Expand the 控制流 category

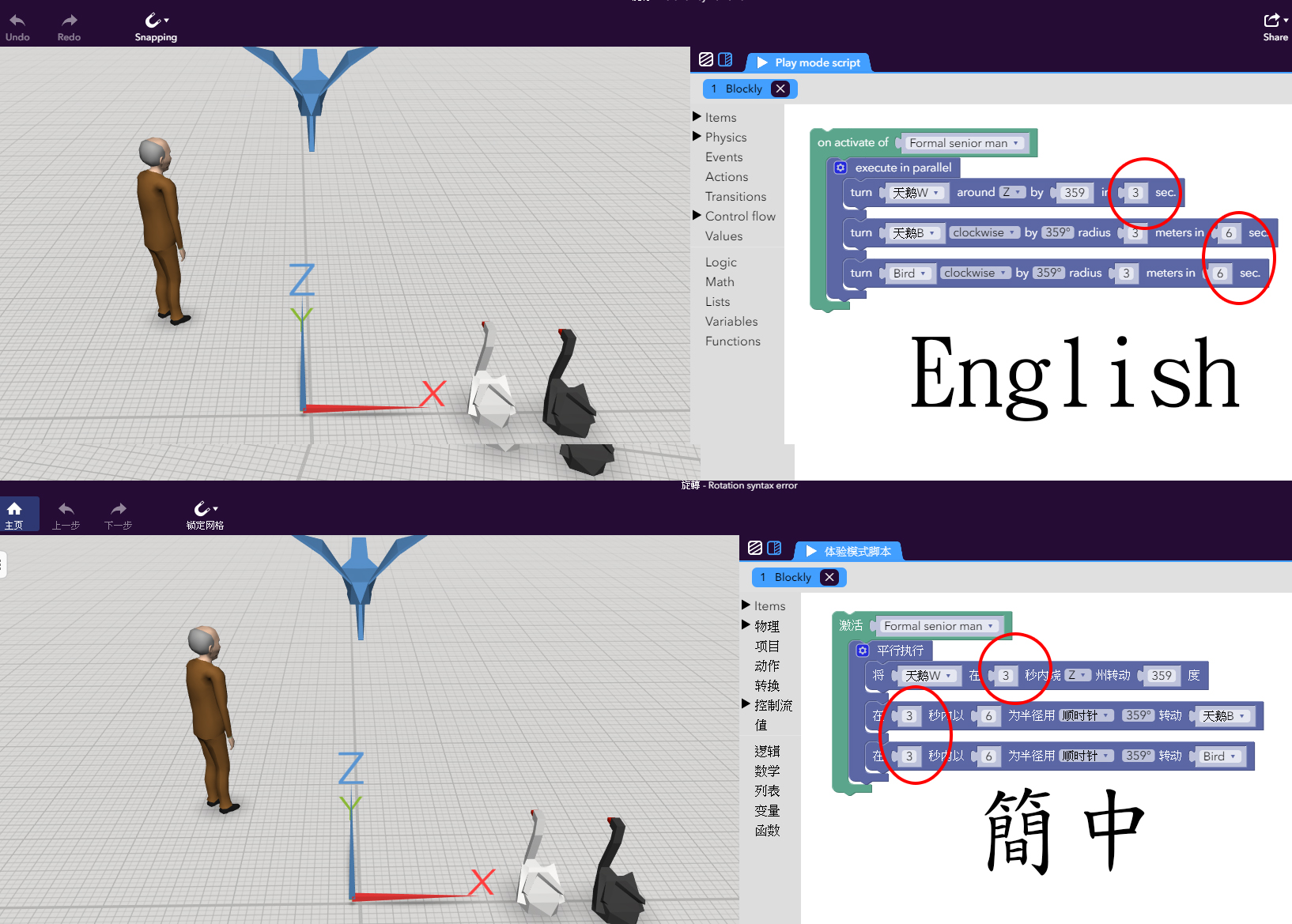(x=773, y=705)
